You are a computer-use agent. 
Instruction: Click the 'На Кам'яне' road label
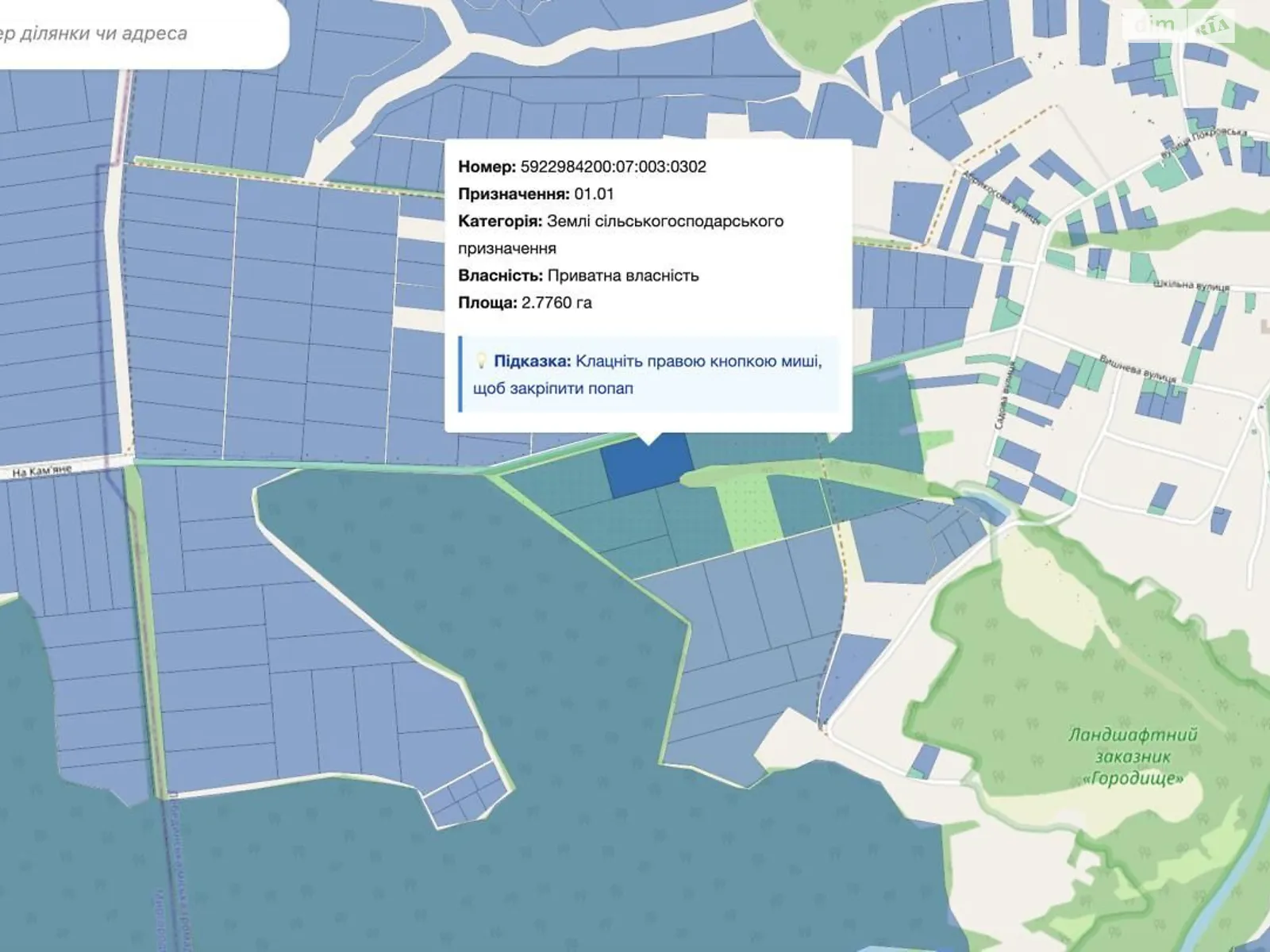click(41, 471)
